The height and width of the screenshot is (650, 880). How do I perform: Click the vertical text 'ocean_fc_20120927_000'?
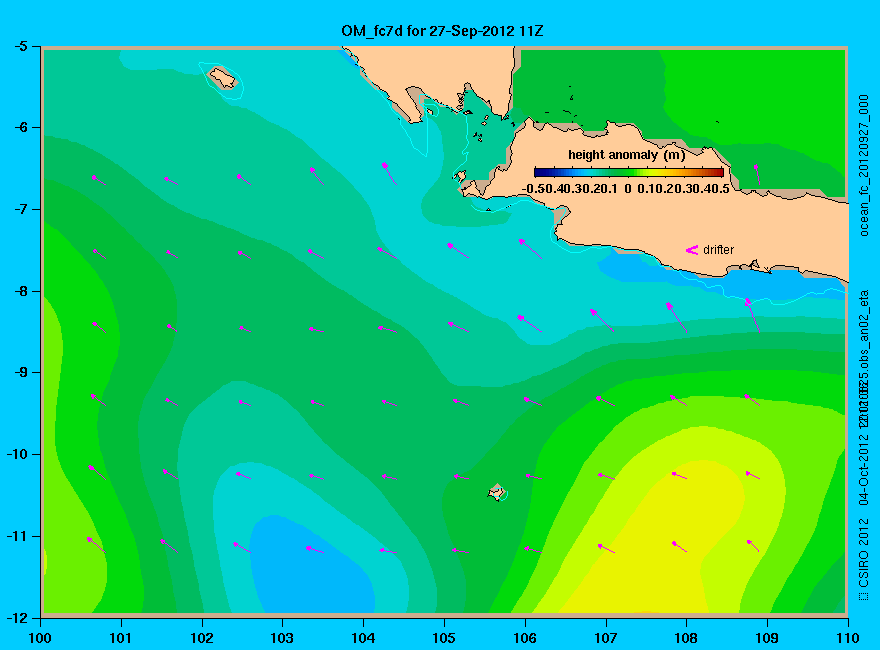coord(864,166)
